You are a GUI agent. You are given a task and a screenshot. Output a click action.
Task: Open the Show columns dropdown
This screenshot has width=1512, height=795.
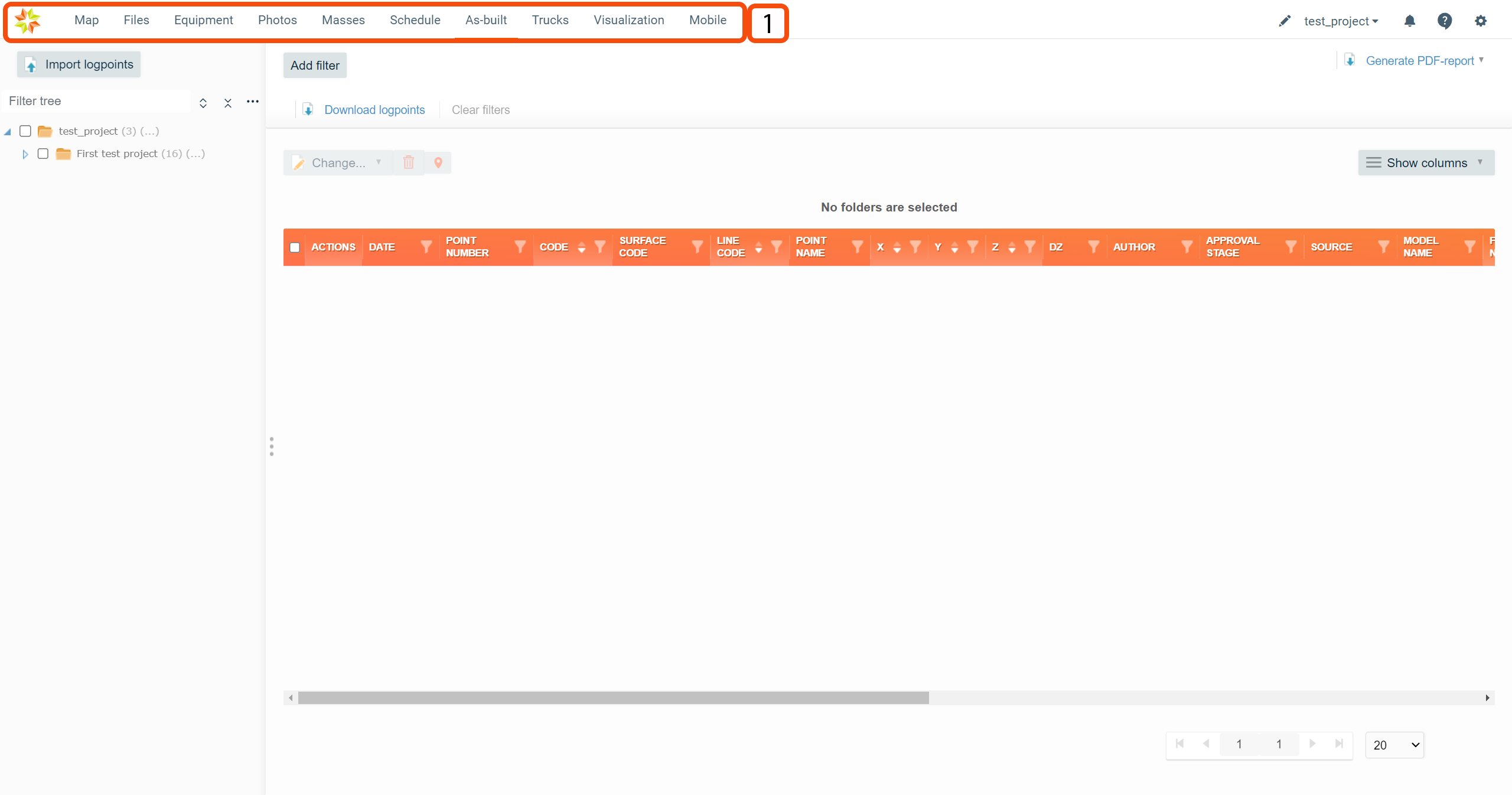pos(1426,163)
